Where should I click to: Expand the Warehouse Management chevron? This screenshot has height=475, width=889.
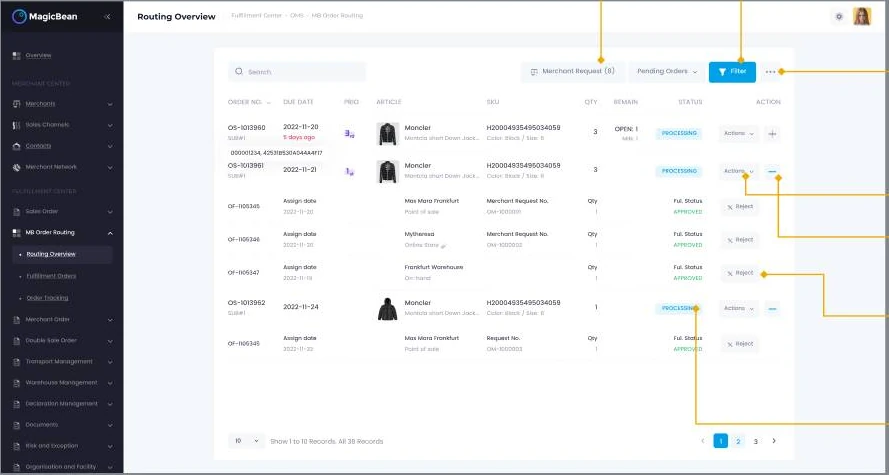109,383
